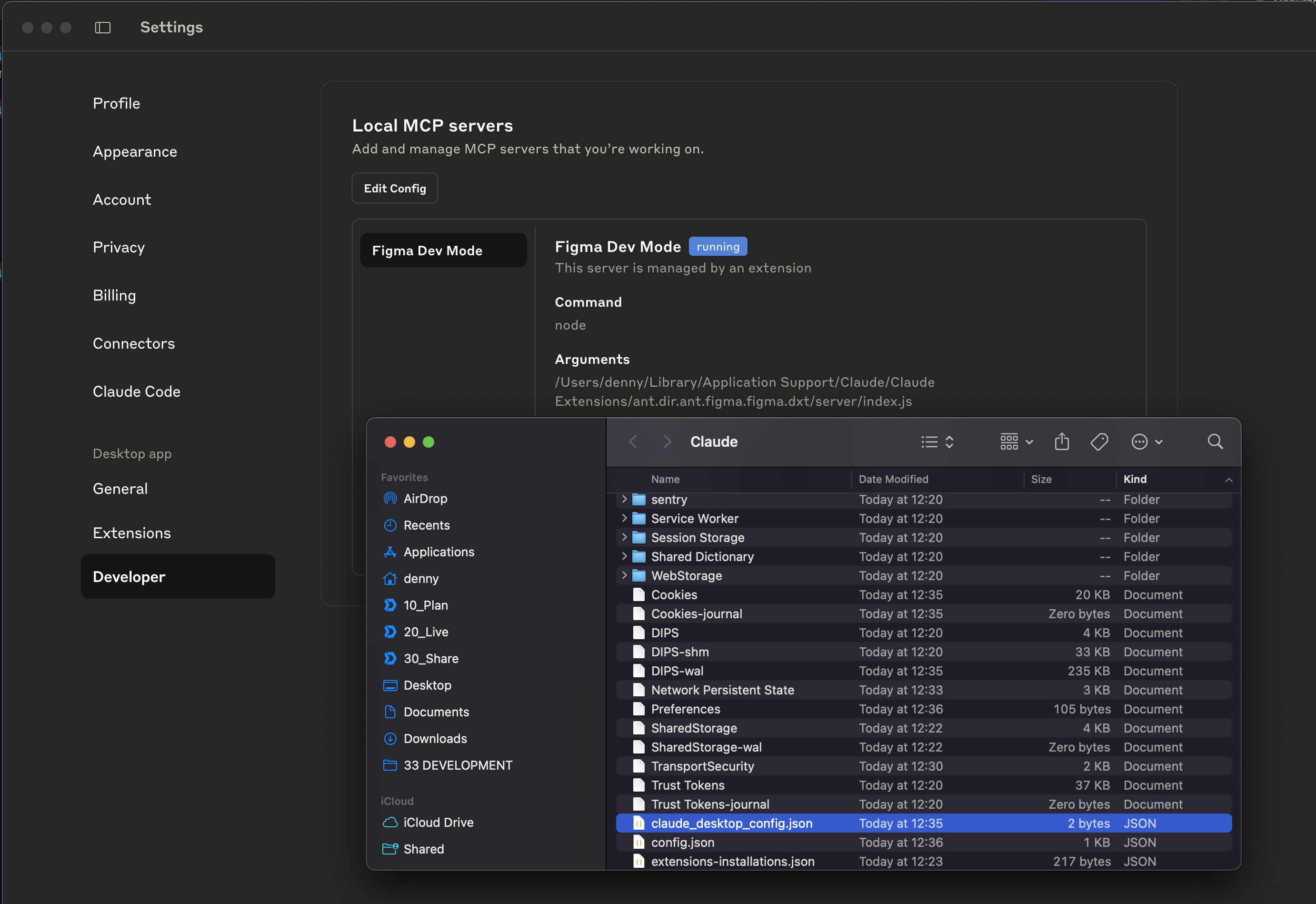Open the group-by dropdown in Finder

[1016, 442]
